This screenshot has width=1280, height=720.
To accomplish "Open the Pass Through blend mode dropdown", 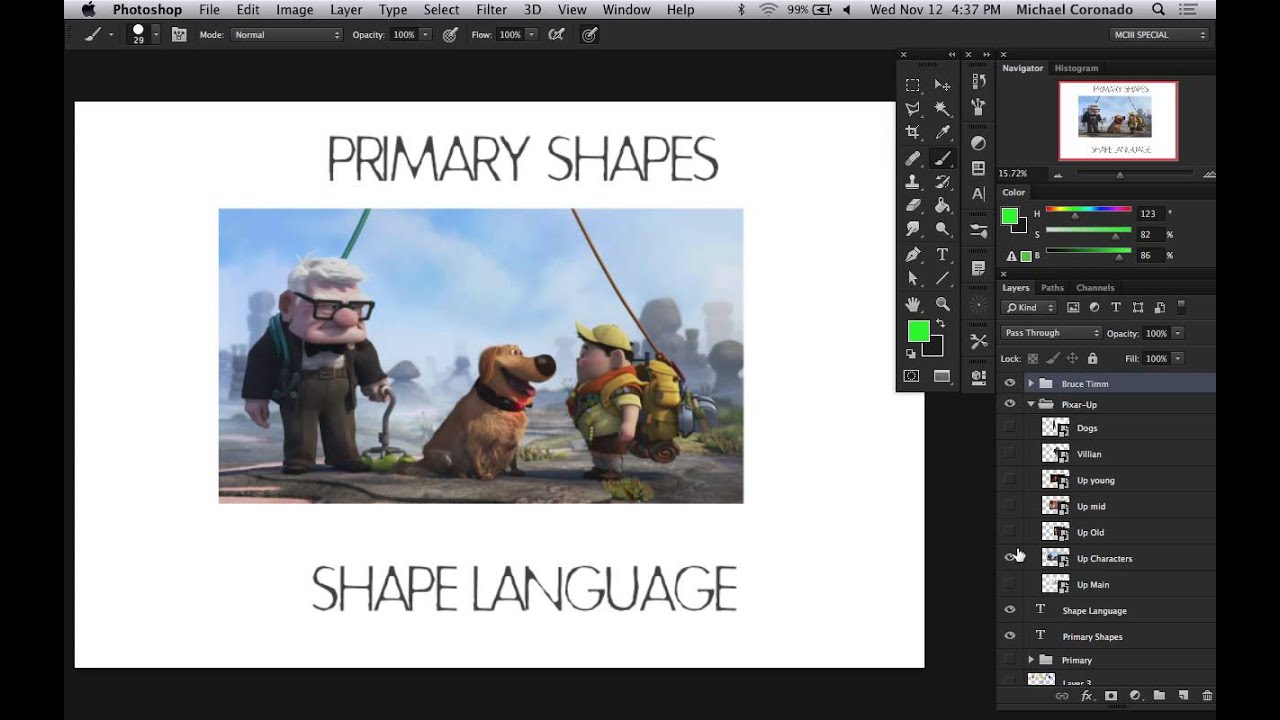I will [1051, 333].
